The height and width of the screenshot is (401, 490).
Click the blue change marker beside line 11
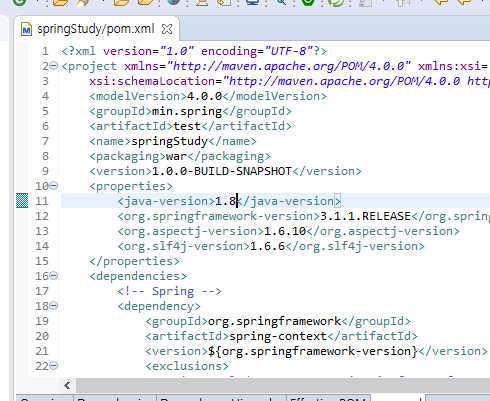coord(22,201)
